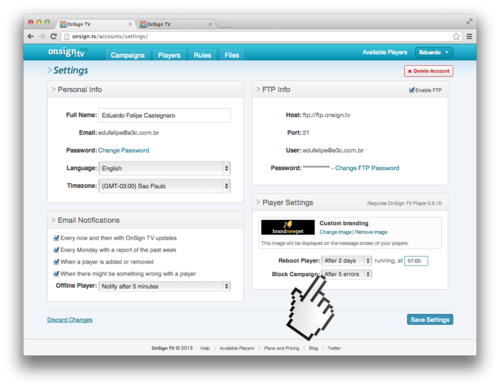Toggle the Enable FTP checkbox
The height and width of the screenshot is (388, 500).
tap(412, 90)
